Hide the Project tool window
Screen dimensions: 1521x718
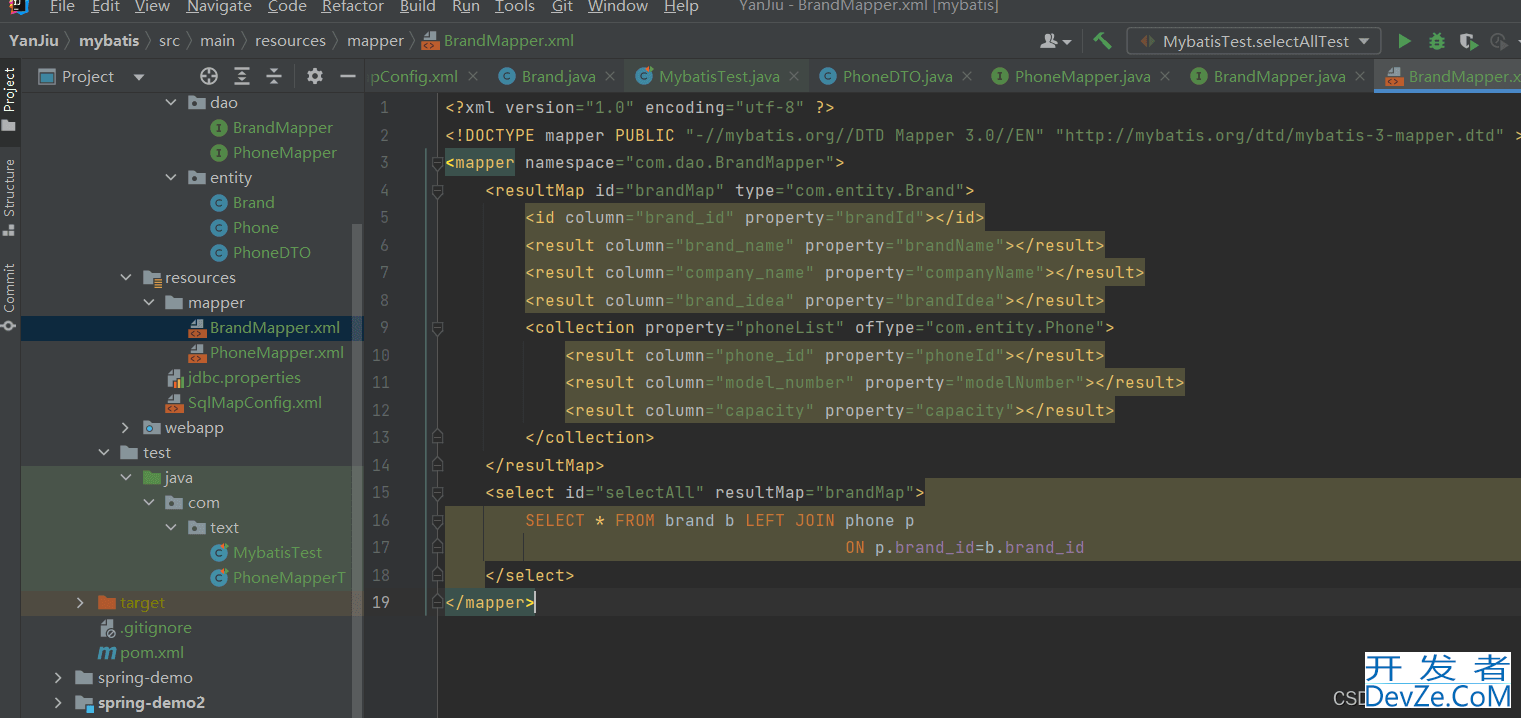pos(347,76)
